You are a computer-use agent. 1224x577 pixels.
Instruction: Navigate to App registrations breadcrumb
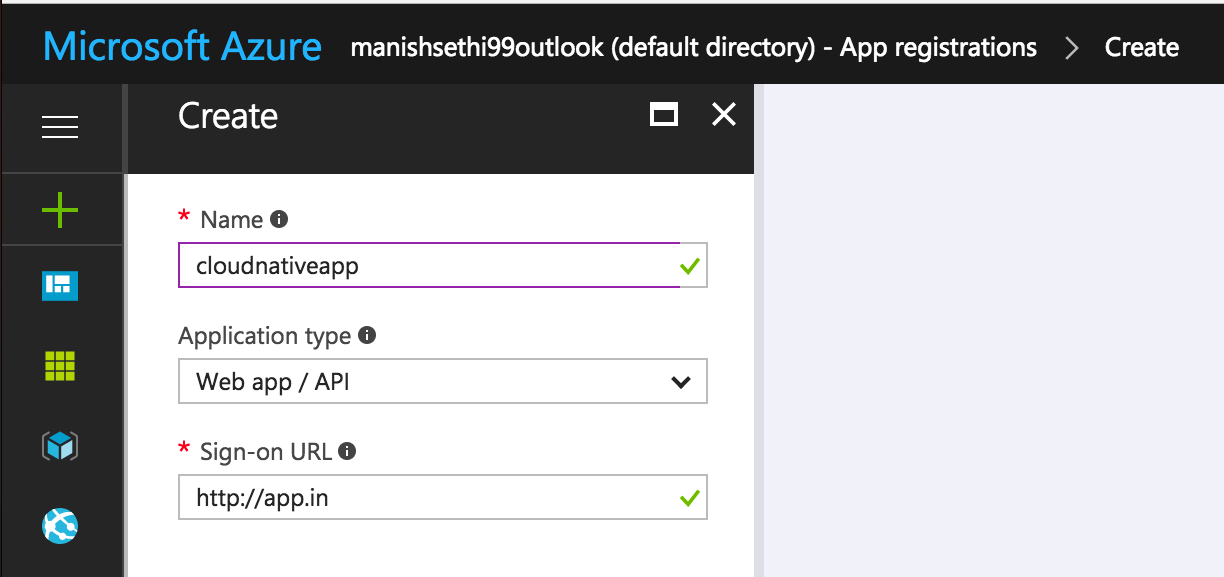[692, 47]
